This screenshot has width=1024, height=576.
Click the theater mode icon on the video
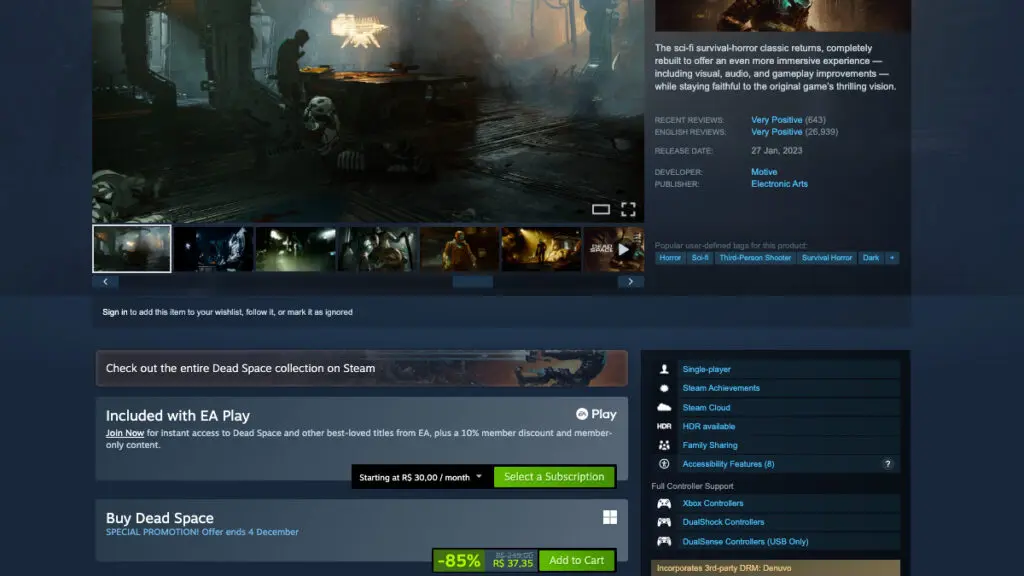click(x=603, y=207)
